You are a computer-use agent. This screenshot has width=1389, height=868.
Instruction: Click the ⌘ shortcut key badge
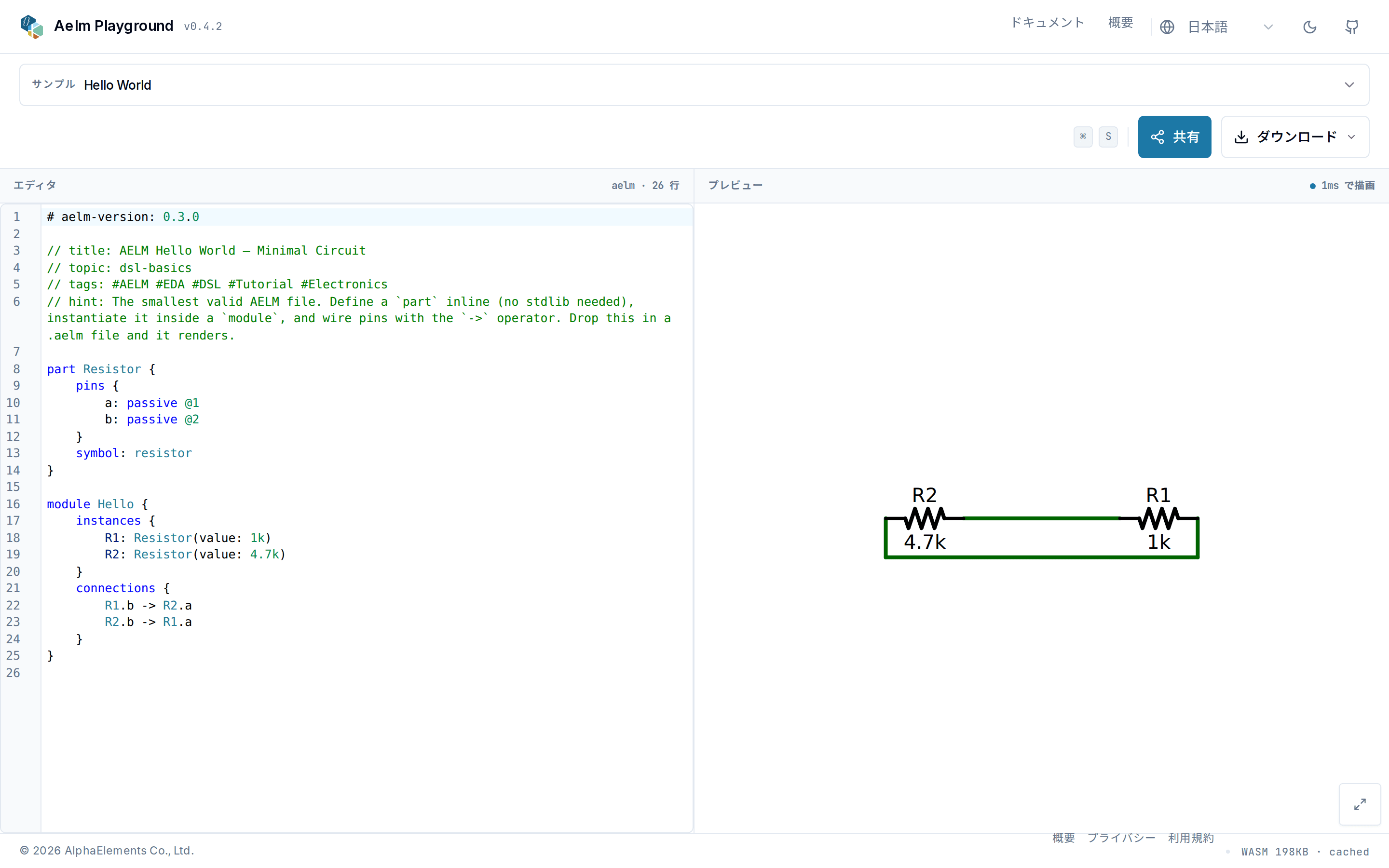pos(1082,136)
